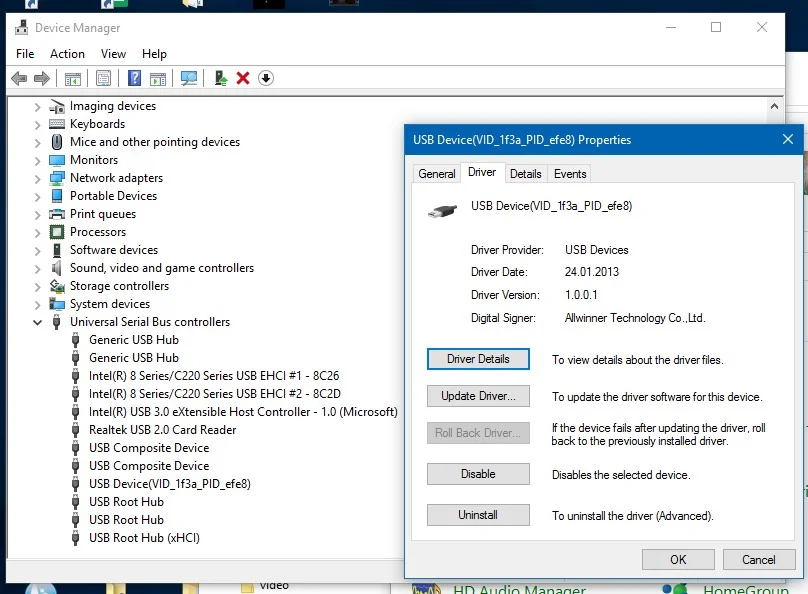Open the View menu
Image resolution: width=808 pixels, height=594 pixels.
click(113, 54)
